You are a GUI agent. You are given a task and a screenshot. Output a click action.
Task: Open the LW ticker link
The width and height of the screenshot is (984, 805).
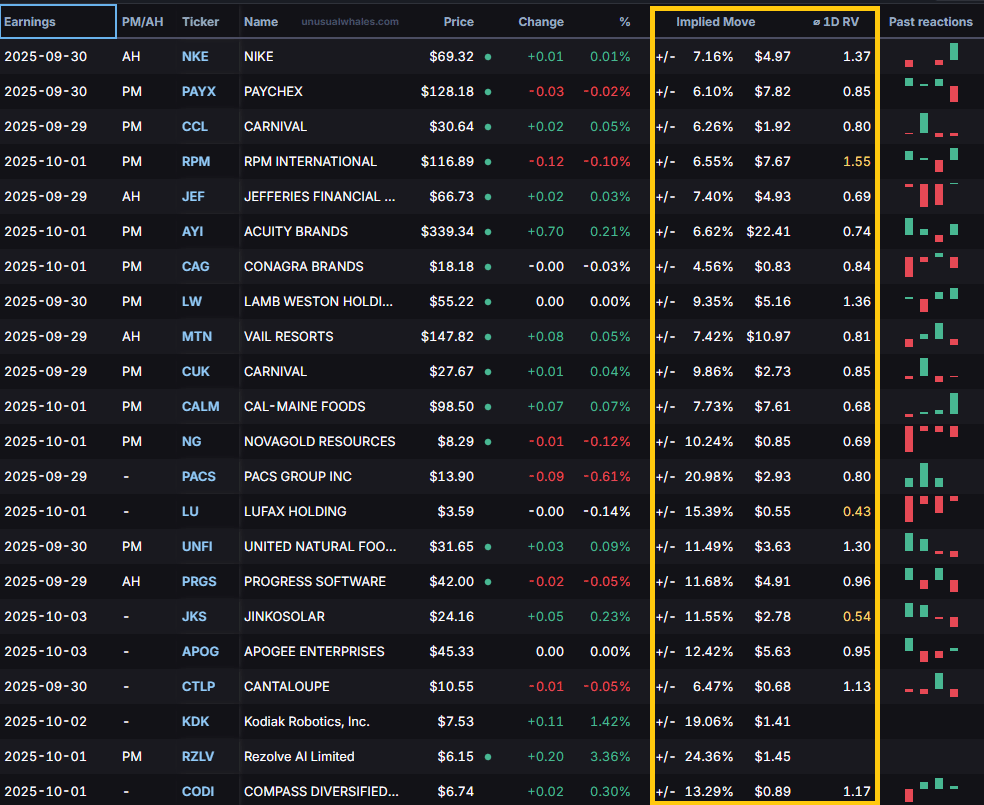coord(191,302)
